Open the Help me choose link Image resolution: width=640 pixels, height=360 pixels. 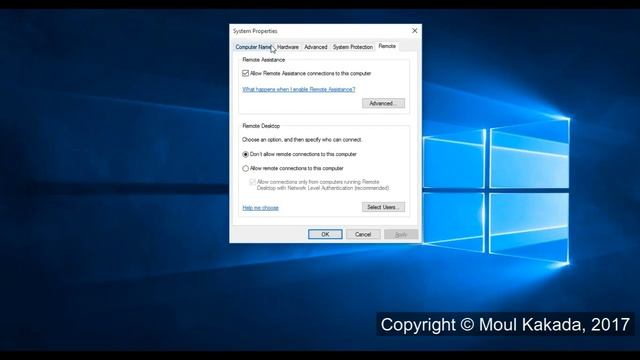(x=260, y=208)
